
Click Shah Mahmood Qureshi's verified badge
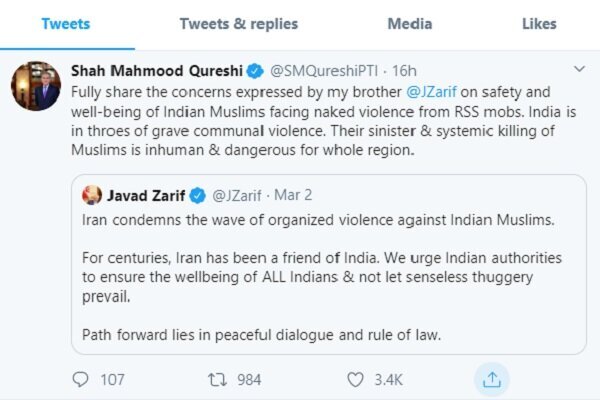point(255,72)
